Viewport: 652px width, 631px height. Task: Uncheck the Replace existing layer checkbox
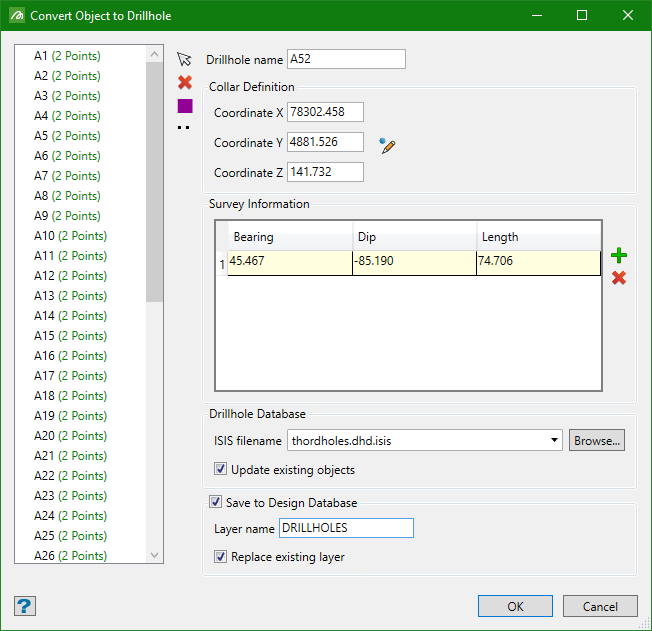[x=221, y=557]
